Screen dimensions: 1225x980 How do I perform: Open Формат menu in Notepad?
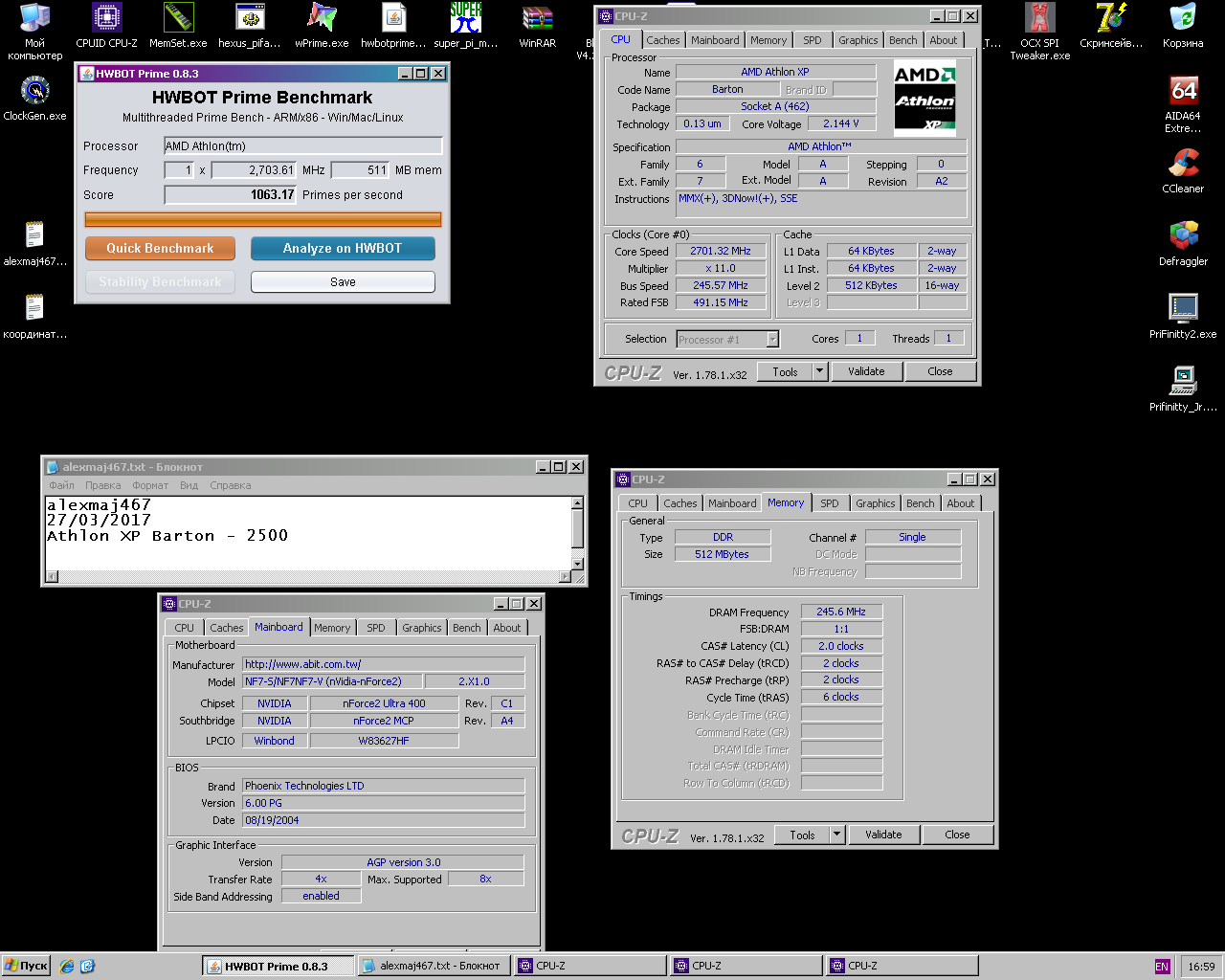point(150,485)
